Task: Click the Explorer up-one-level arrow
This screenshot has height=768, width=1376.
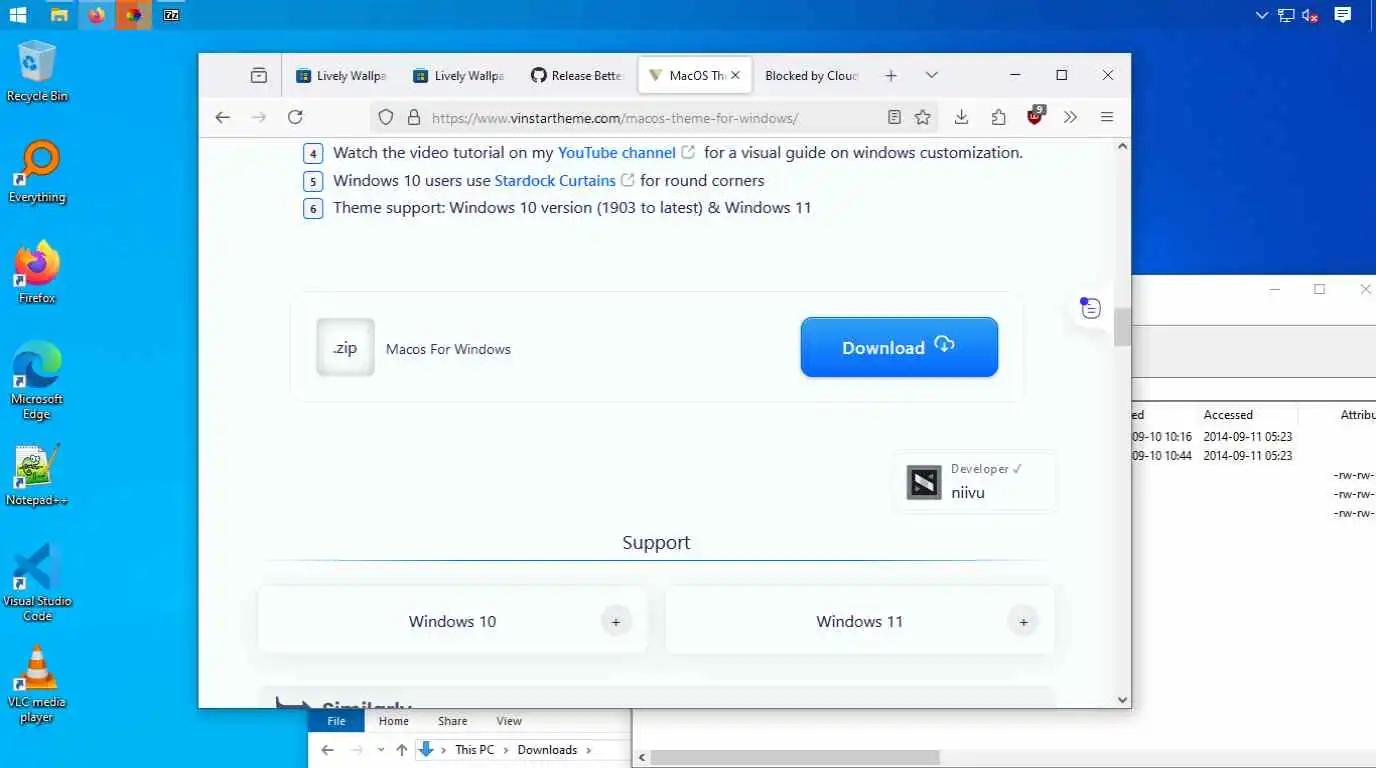Action: pos(402,750)
